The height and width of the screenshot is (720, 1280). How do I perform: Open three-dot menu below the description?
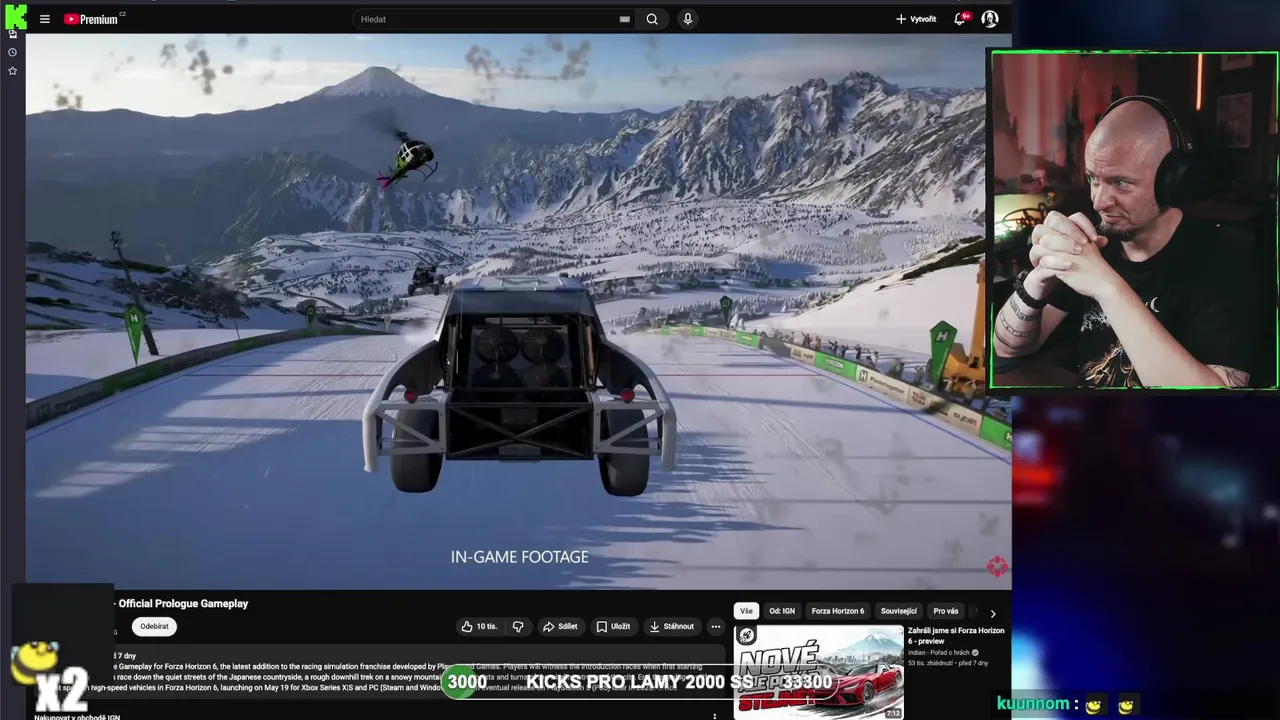pyautogui.click(x=714, y=715)
